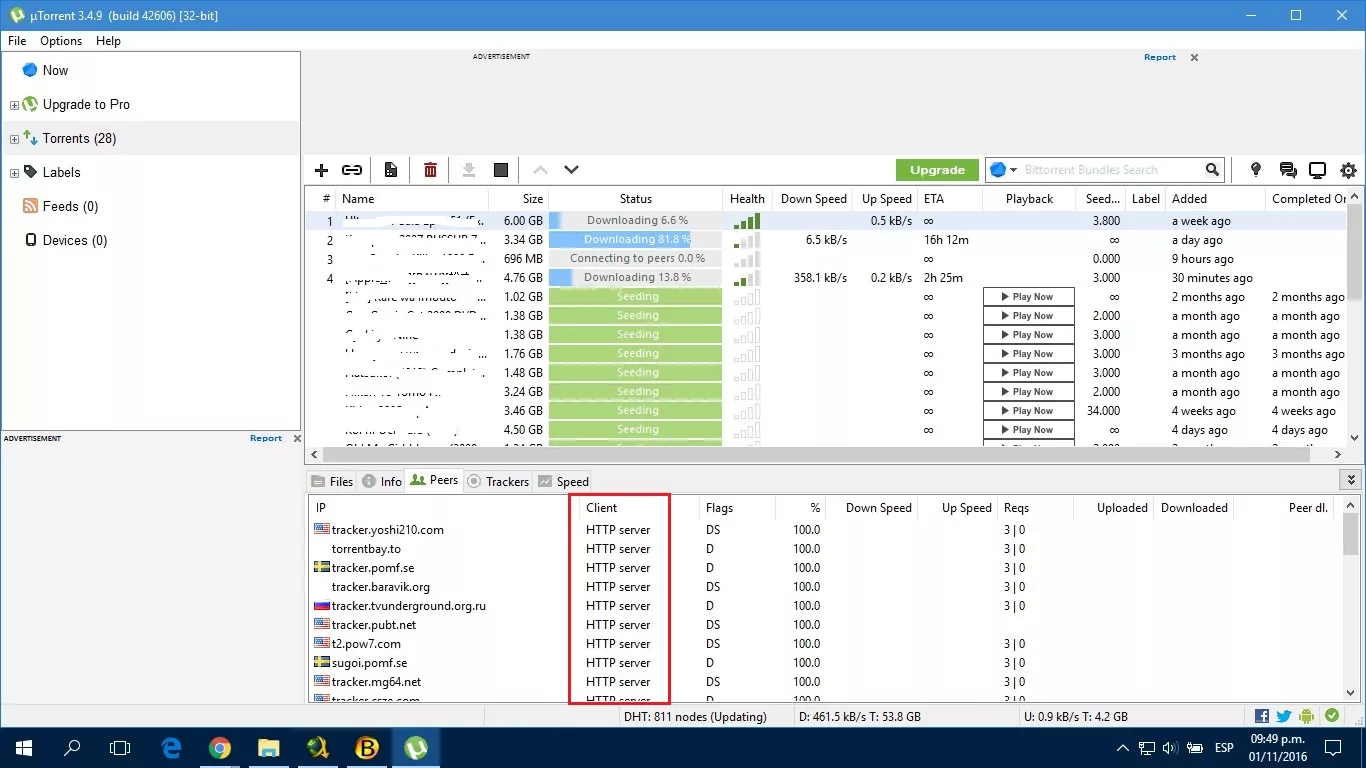Viewport: 1366px width, 768px height.
Task: Click the taskbar search icon
Action: tap(72, 748)
